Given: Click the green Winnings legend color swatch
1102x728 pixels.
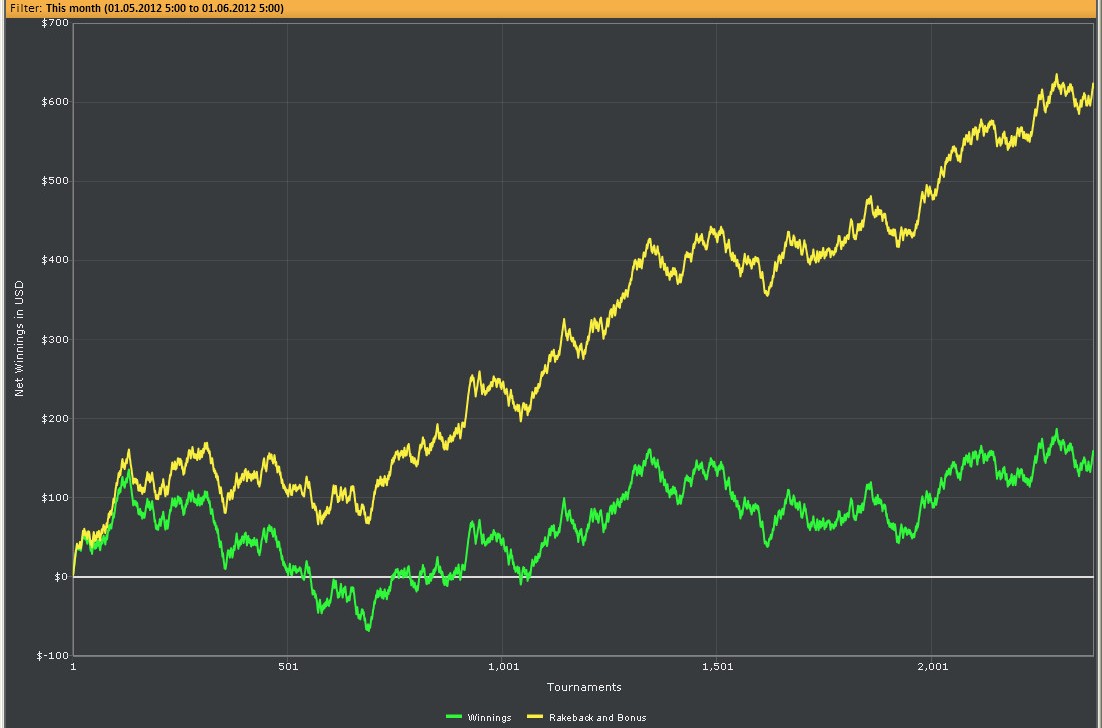Looking at the screenshot, I should point(454,717).
